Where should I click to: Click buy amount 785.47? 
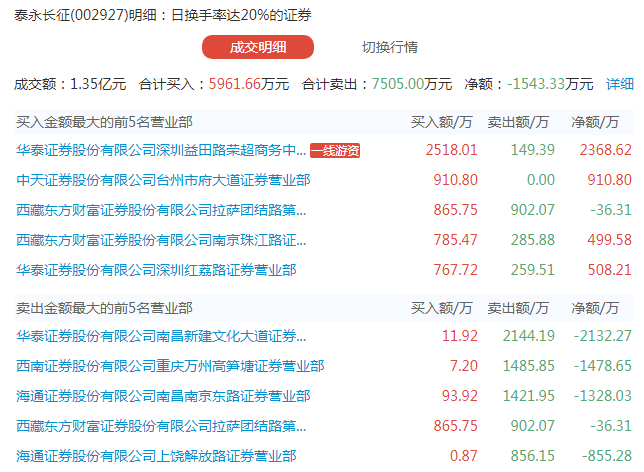coord(455,240)
